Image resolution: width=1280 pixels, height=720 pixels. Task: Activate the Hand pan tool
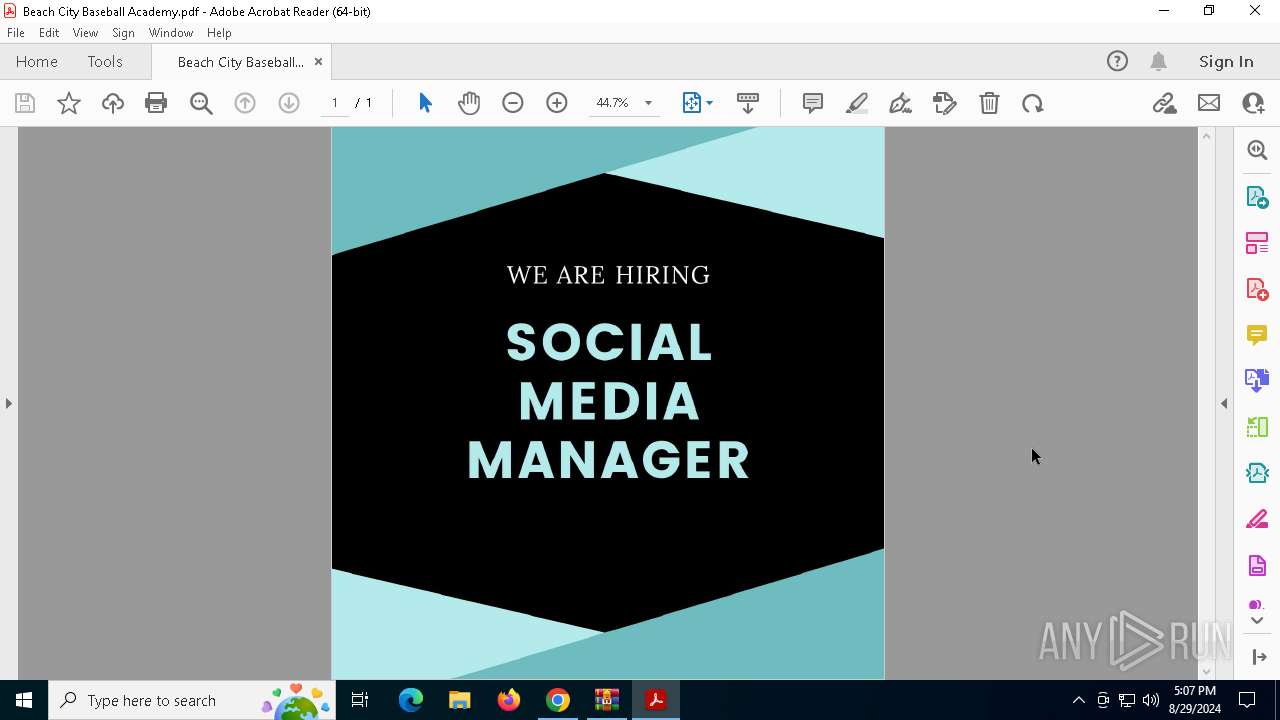pos(469,103)
